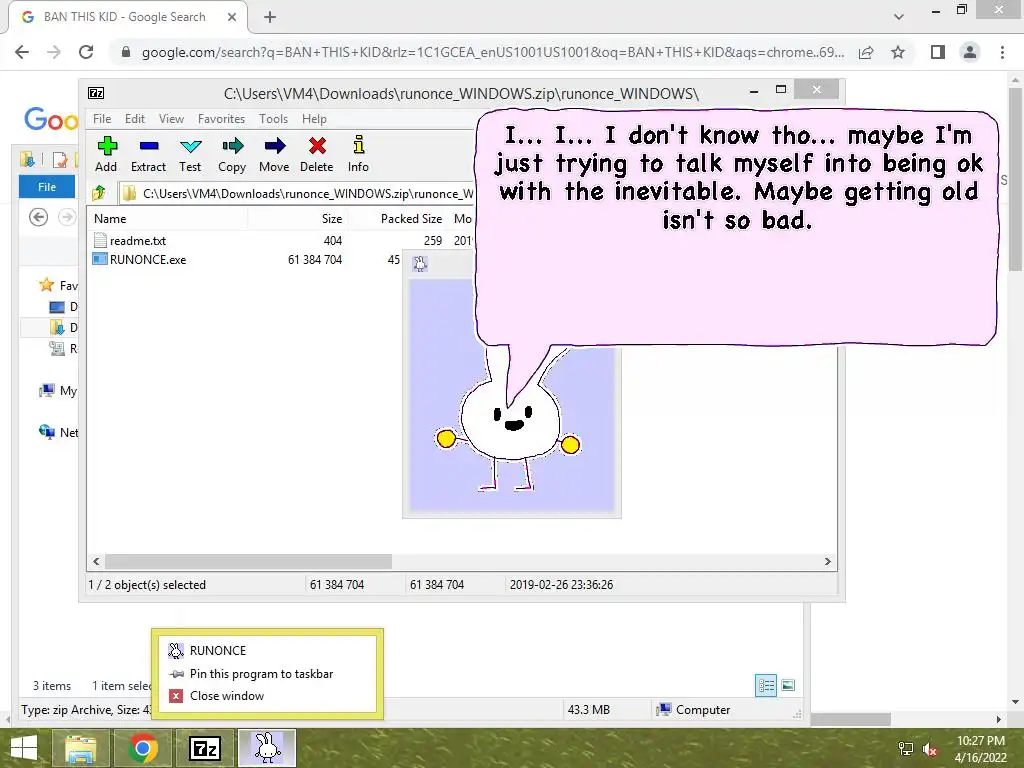1024x768 pixels.
Task: Sort by the Name column header
Action: 110,219
